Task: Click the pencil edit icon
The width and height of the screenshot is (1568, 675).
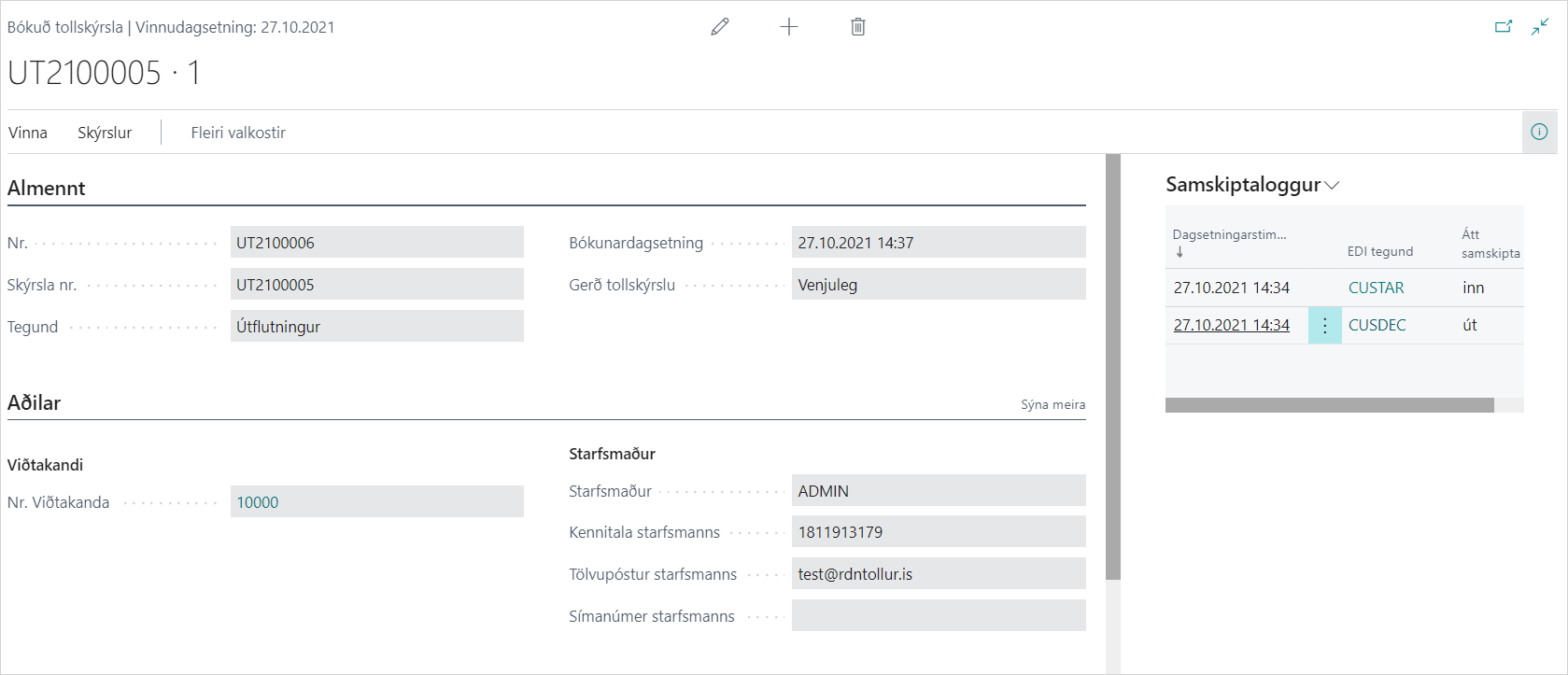Action: (x=719, y=27)
